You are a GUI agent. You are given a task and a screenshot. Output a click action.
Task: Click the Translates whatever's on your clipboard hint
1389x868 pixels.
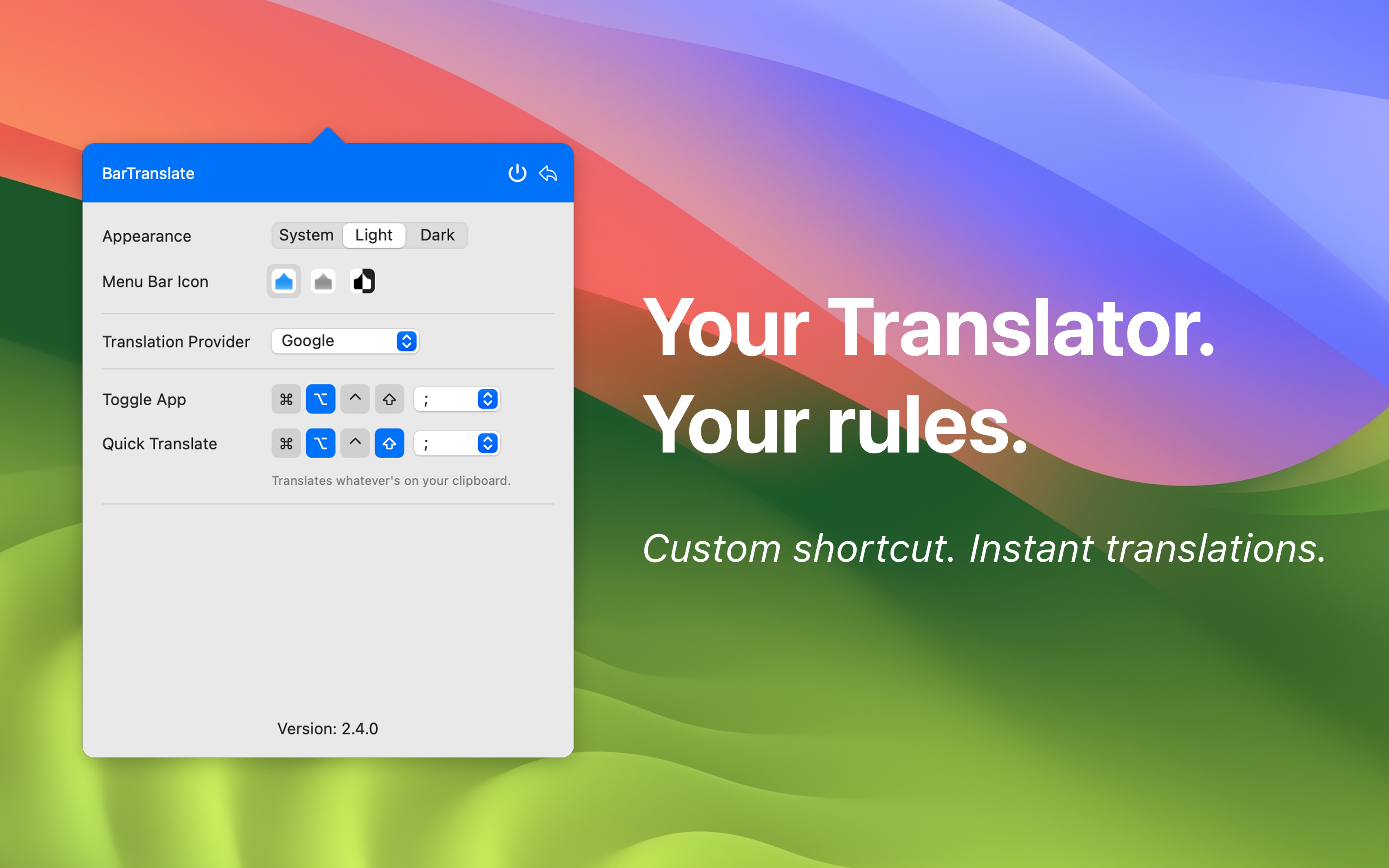click(391, 481)
